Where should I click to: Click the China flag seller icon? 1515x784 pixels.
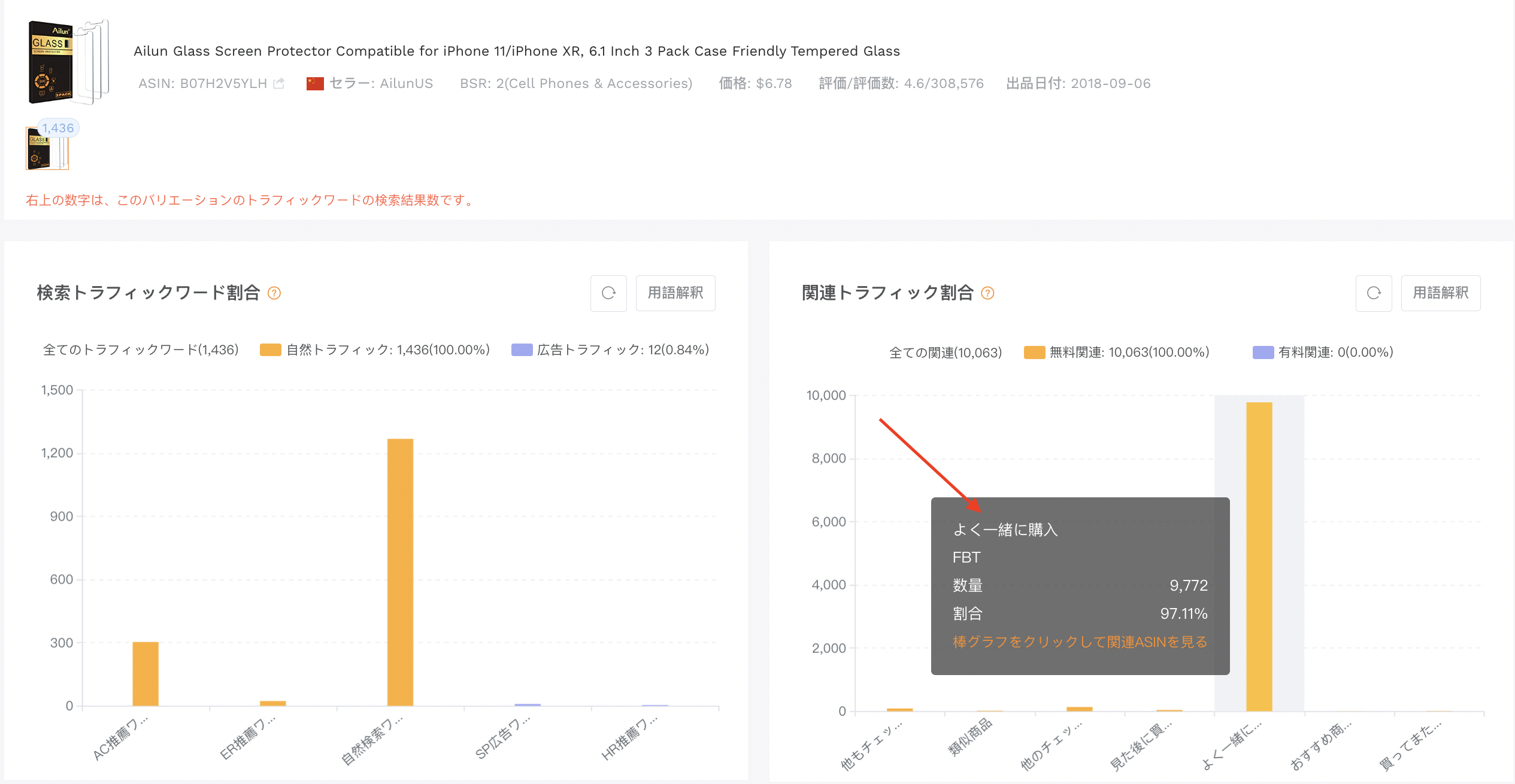(315, 84)
